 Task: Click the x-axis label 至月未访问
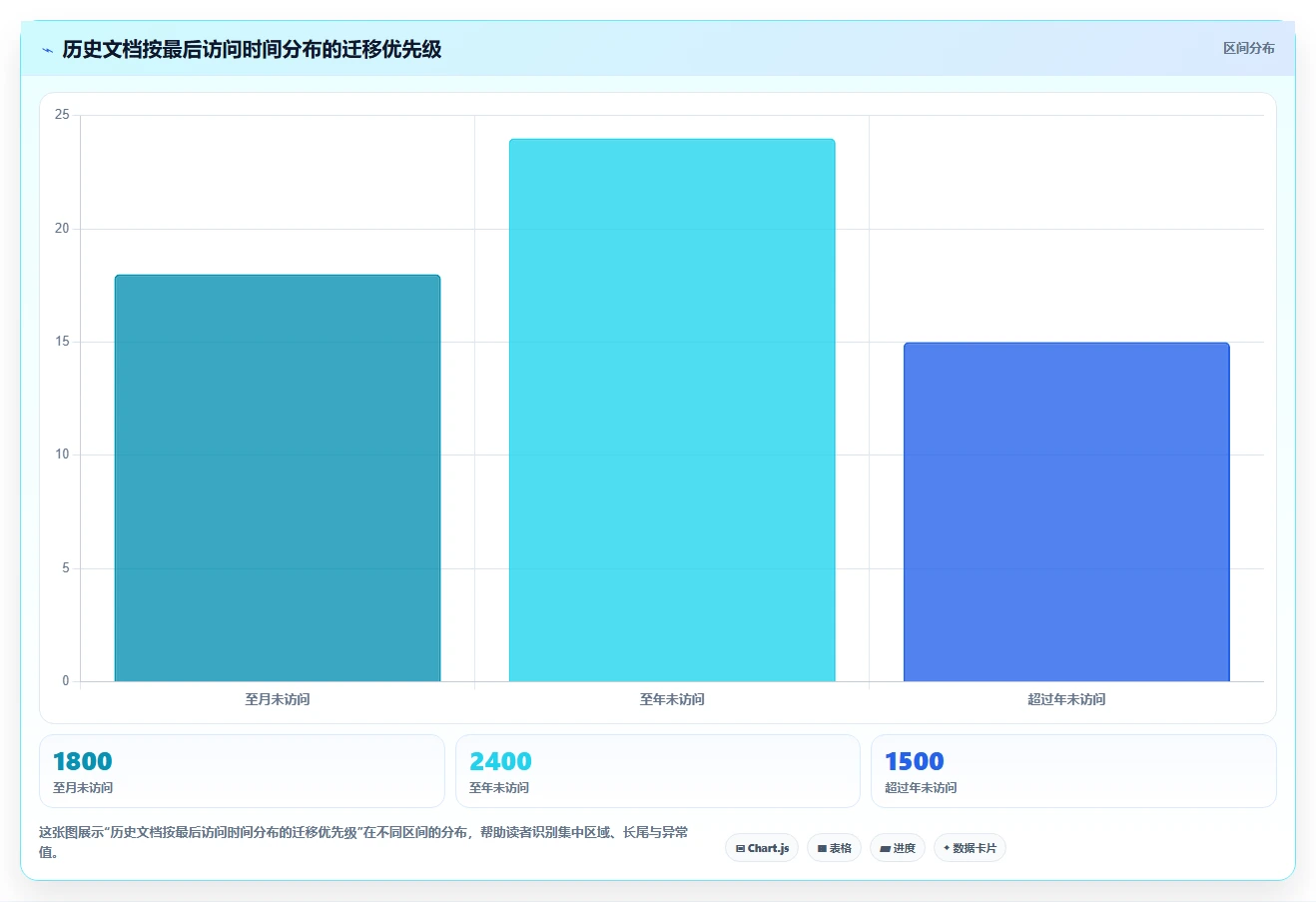click(278, 699)
